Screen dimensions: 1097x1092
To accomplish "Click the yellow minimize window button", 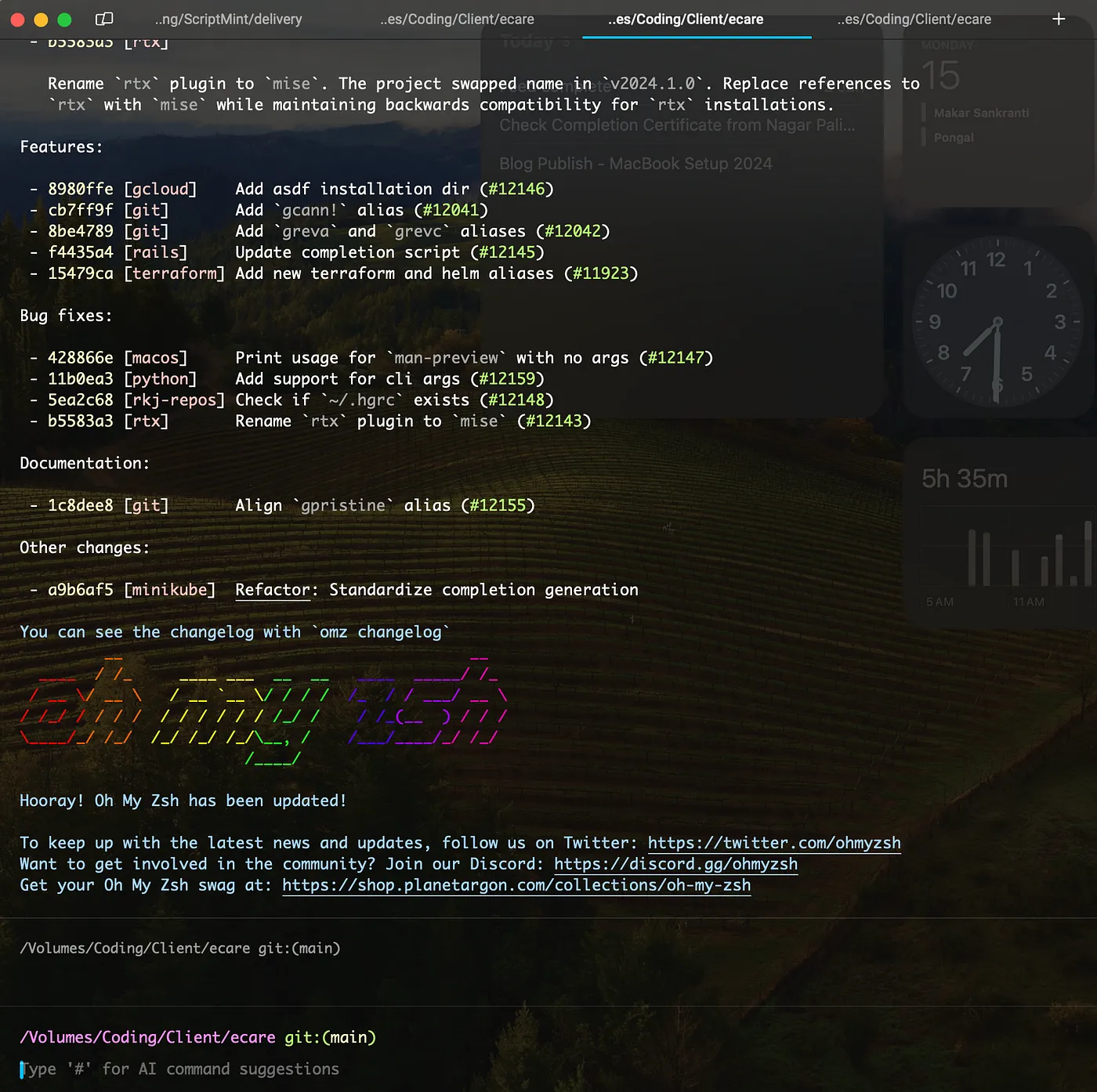I will (42, 20).
